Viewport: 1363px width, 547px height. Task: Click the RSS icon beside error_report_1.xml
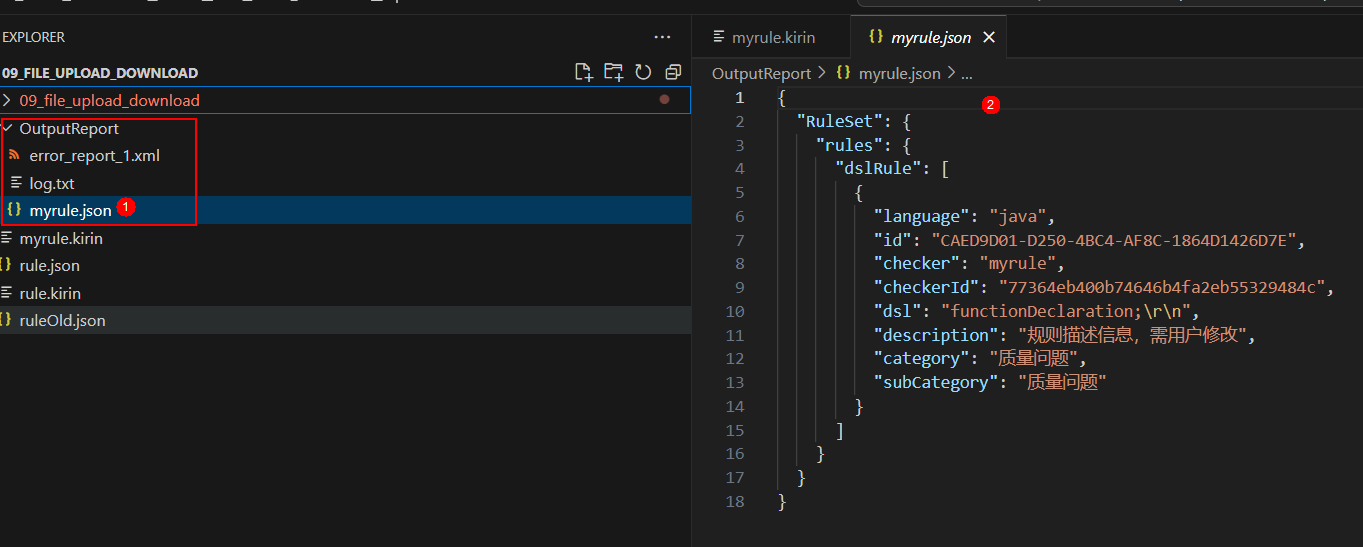[x=14, y=156]
